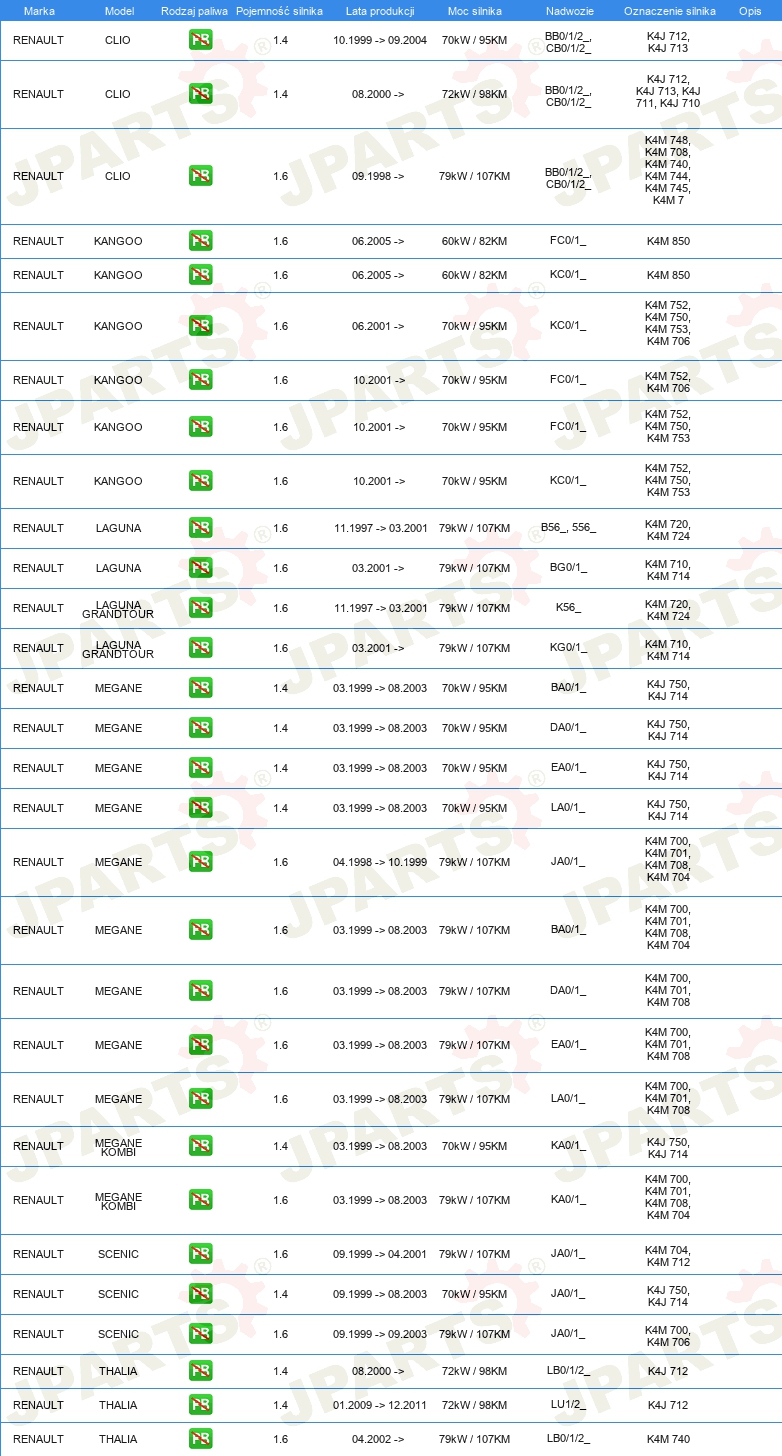Click fuel icon in SCENIC 09.1999 -> 04.2001 row

(x=200, y=1254)
